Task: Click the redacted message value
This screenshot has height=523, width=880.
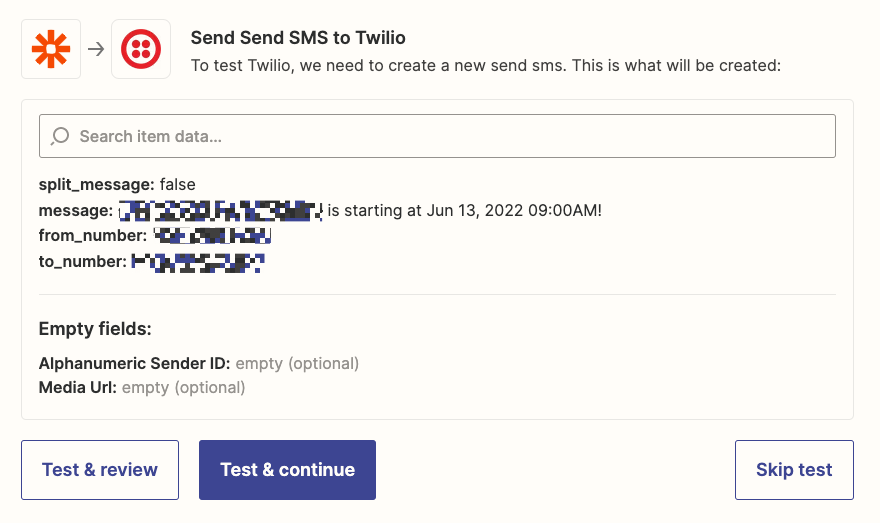Action: 220,210
